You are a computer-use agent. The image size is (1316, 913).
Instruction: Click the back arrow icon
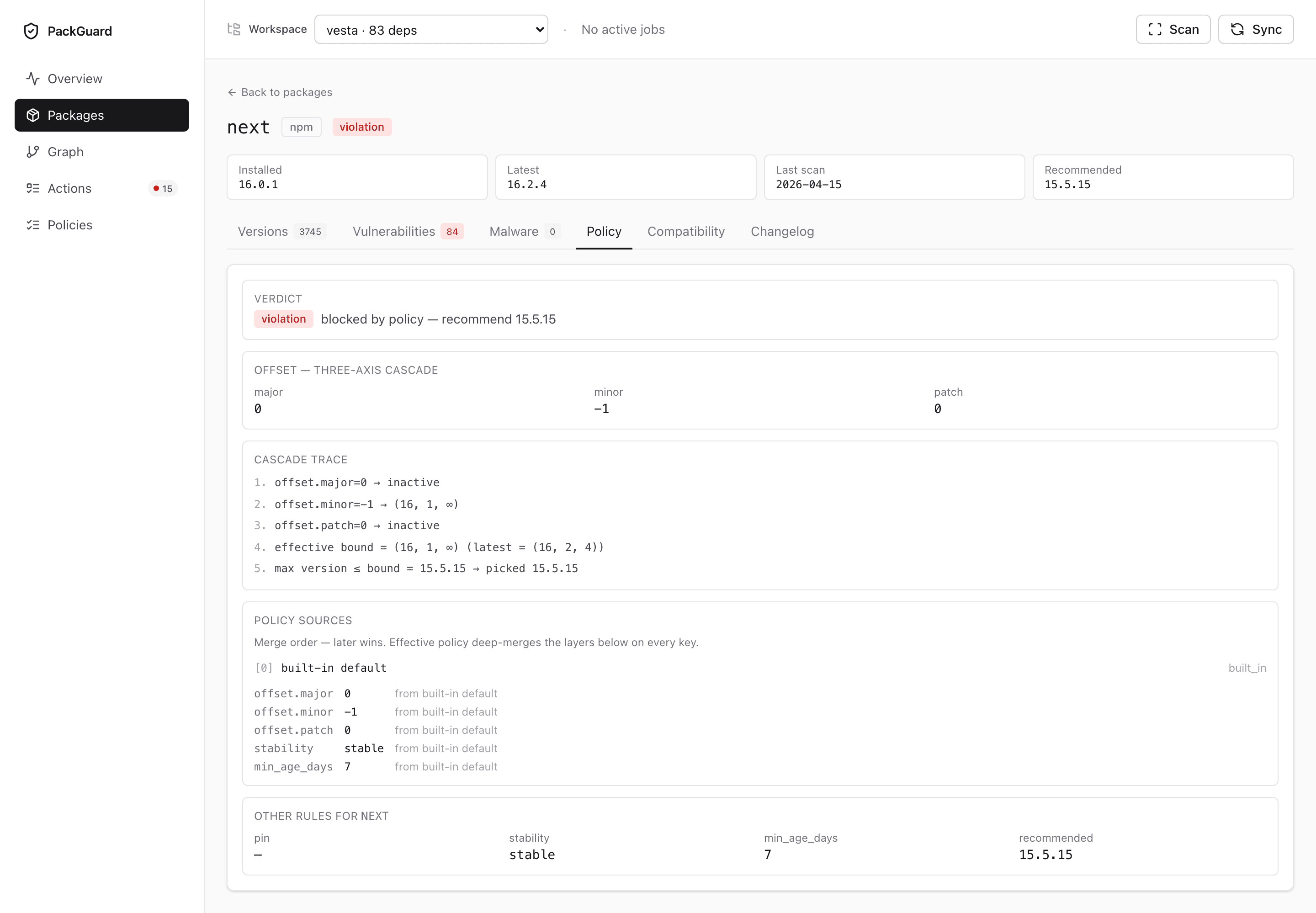pyautogui.click(x=232, y=92)
